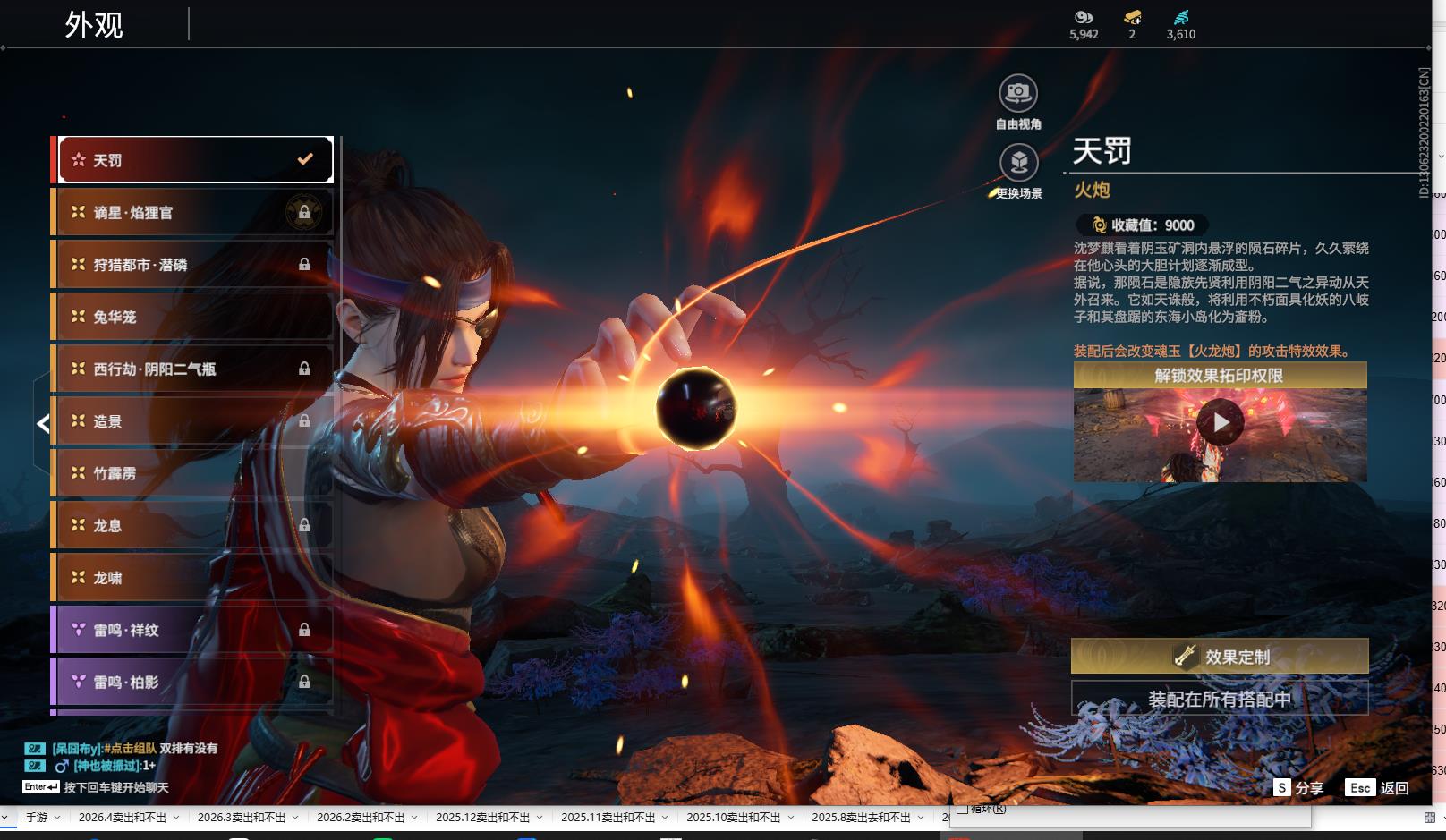Click the 更换场景 change scene icon
The image size is (1446, 840).
point(1018,163)
